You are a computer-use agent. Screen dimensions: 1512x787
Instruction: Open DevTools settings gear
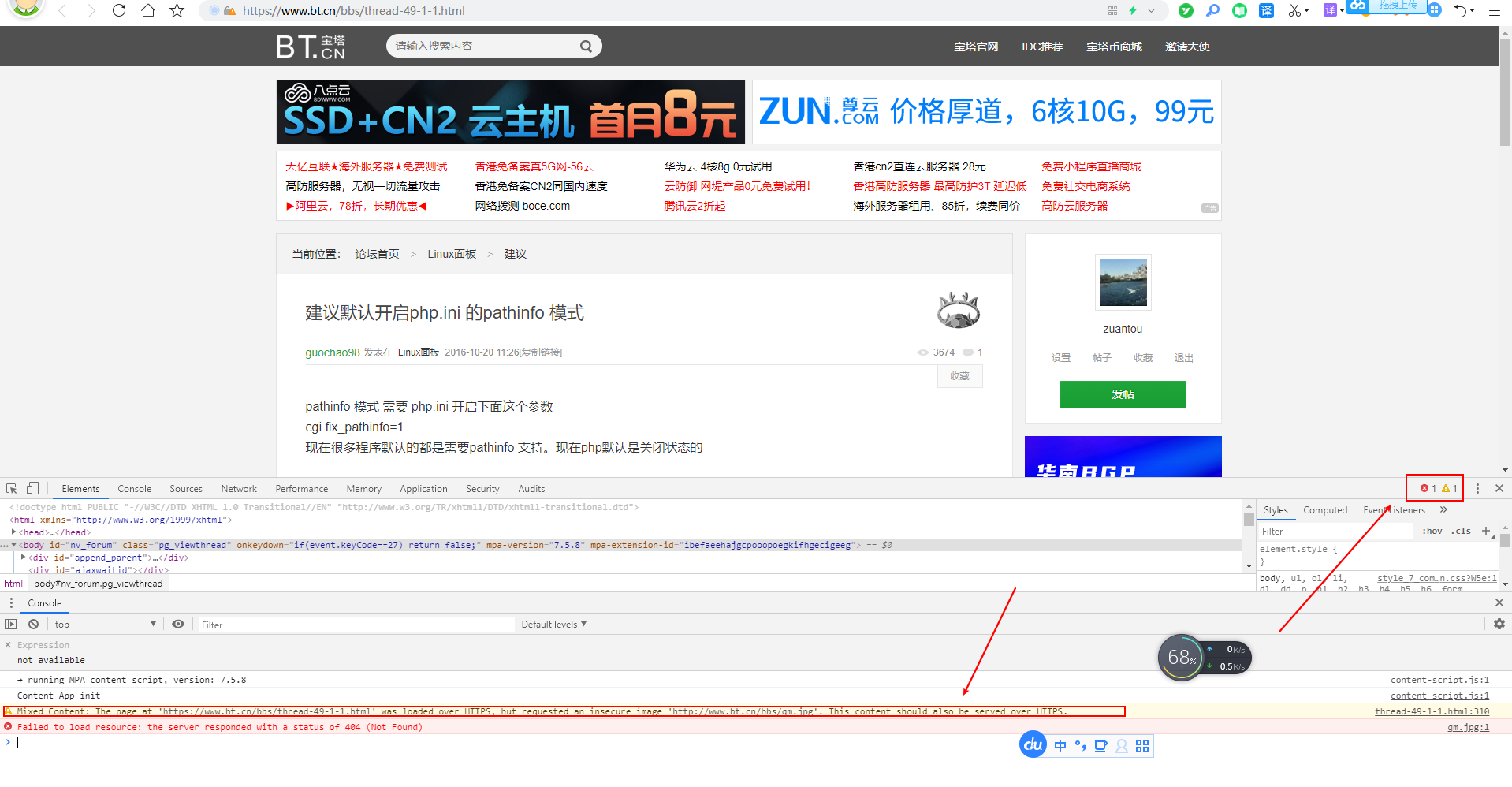click(1497, 624)
